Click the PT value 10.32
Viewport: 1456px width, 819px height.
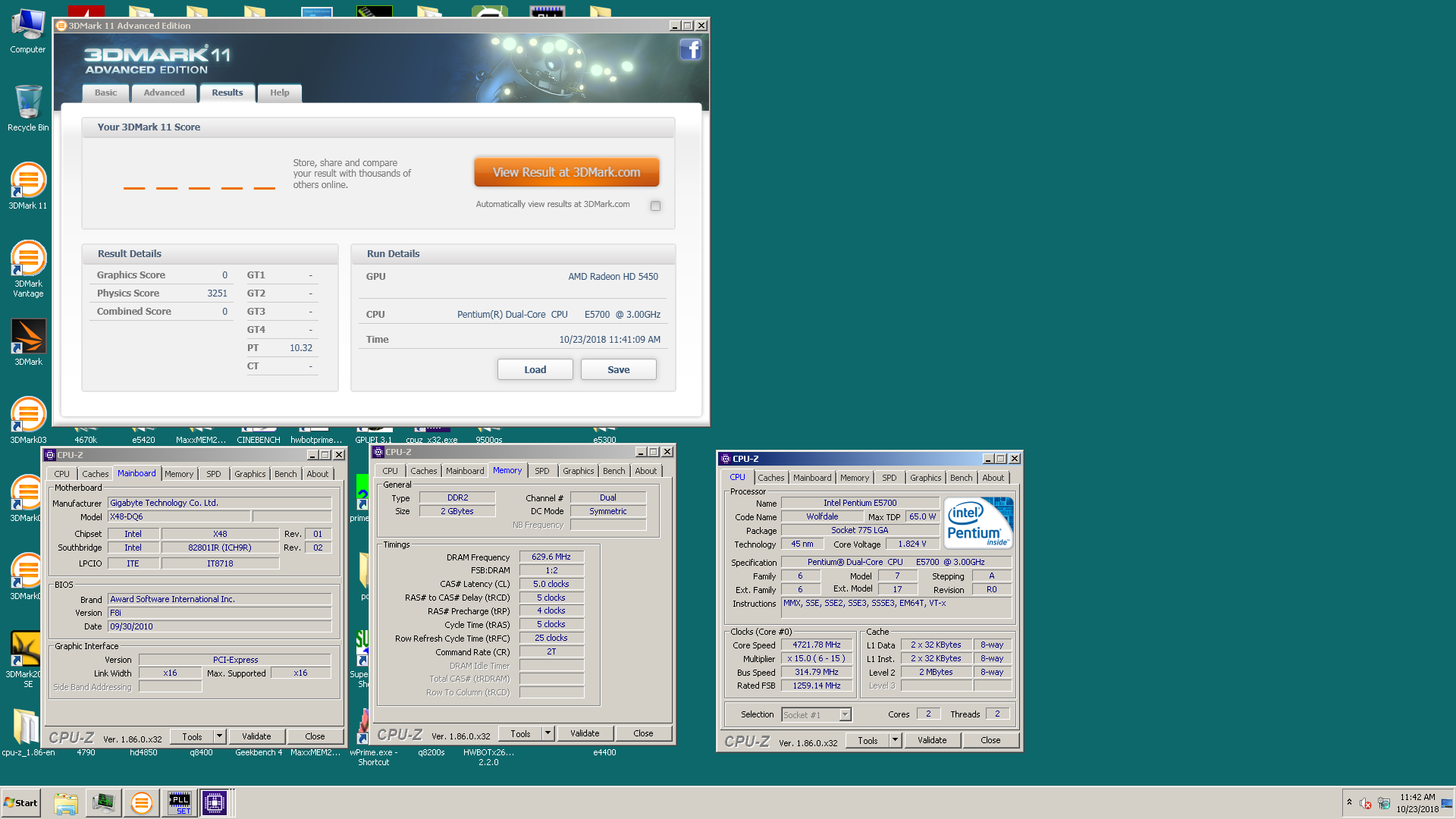pos(301,348)
